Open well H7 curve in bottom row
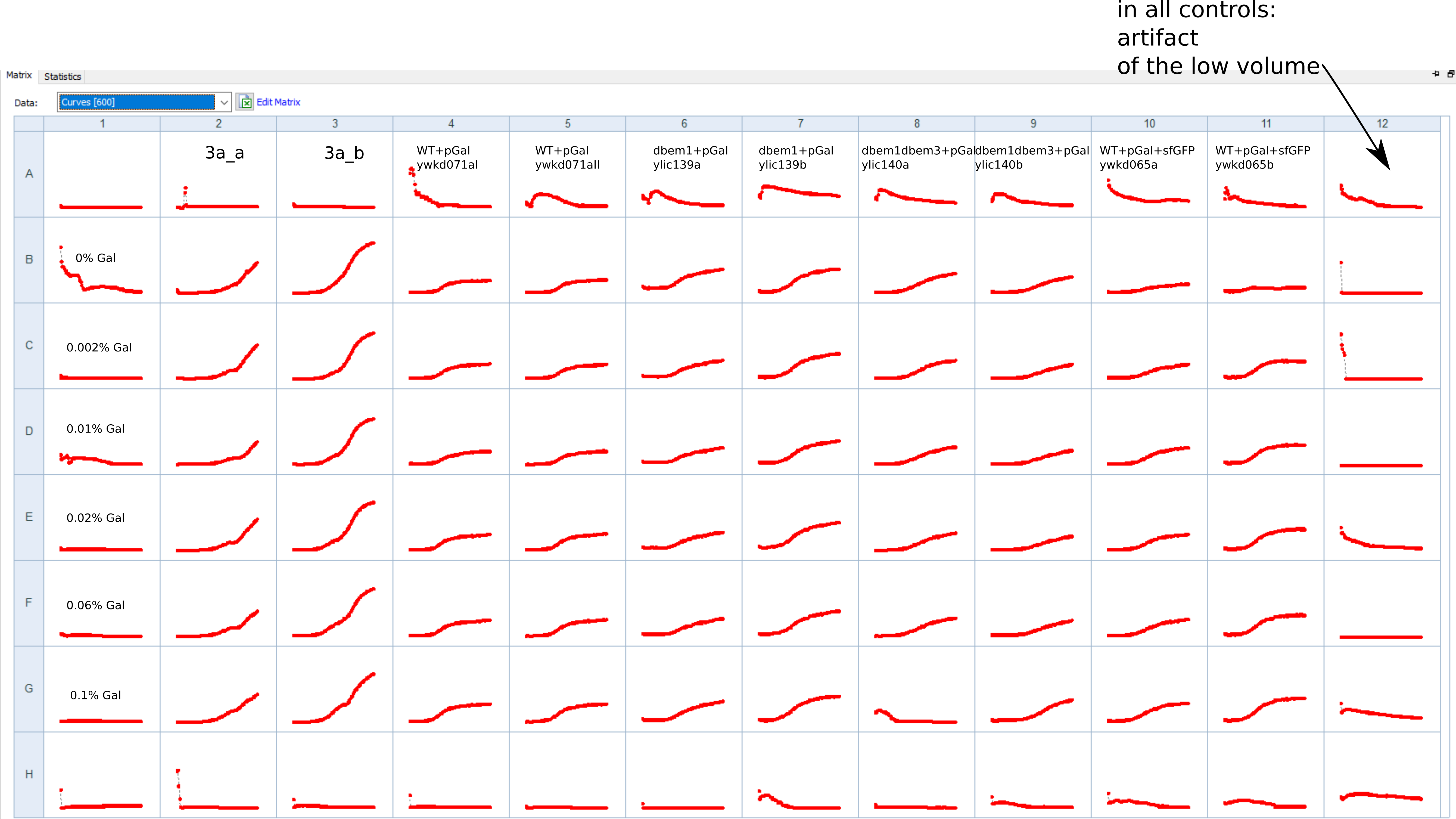This screenshot has width=1456, height=819. [x=800, y=775]
